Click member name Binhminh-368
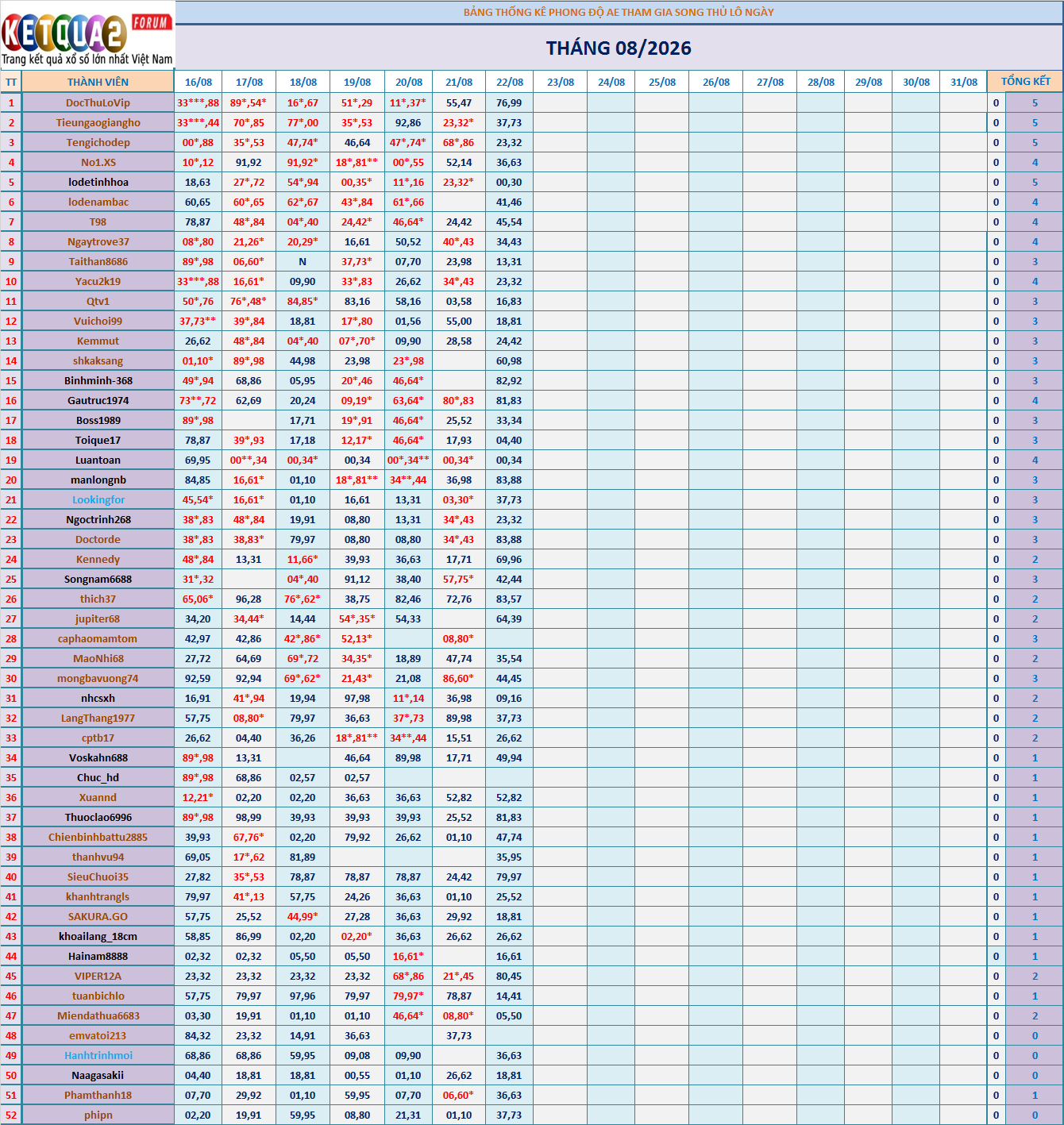Viewport: 1064px width, 1125px height. pyautogui.click(x=98, y=380)
